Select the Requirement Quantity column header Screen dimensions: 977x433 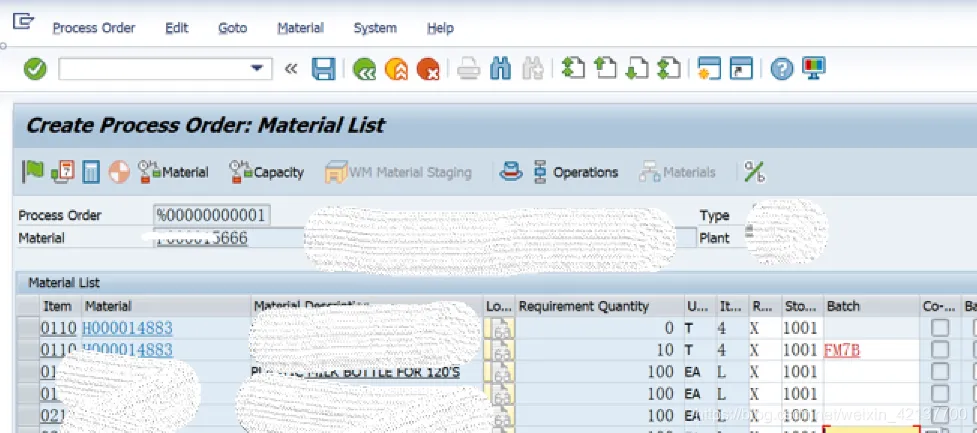(599, 306)
